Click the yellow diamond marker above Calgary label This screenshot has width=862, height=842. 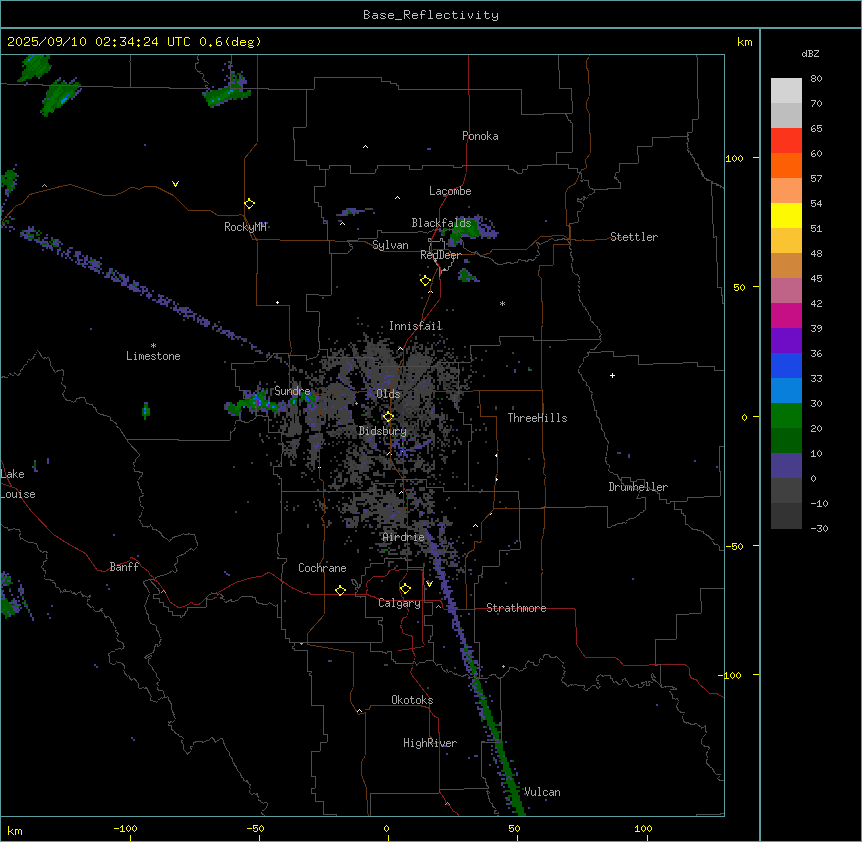pyautogui.click(x=405, y=589)
